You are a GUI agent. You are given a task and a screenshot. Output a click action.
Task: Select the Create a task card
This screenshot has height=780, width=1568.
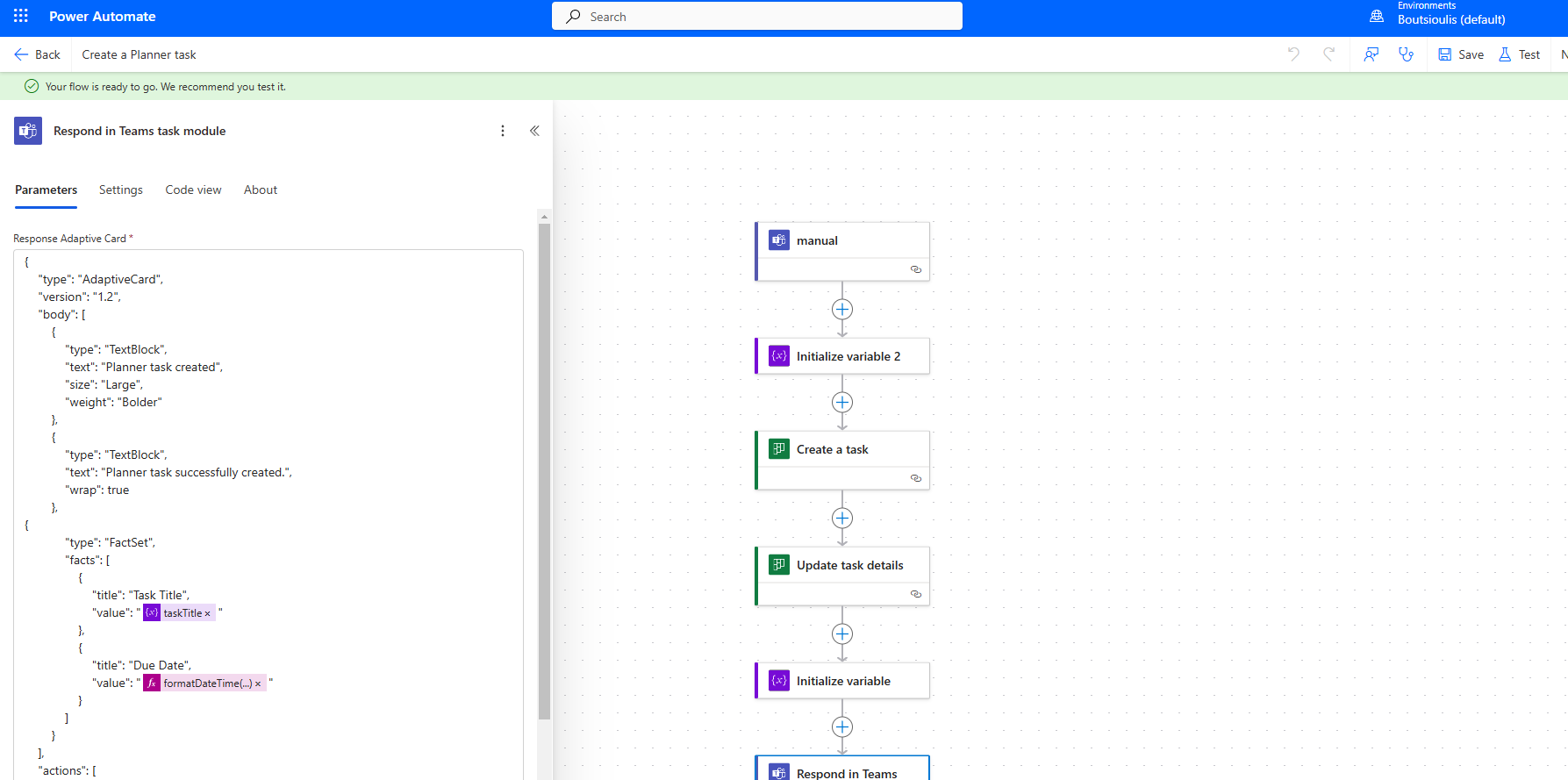pos(842,460)
